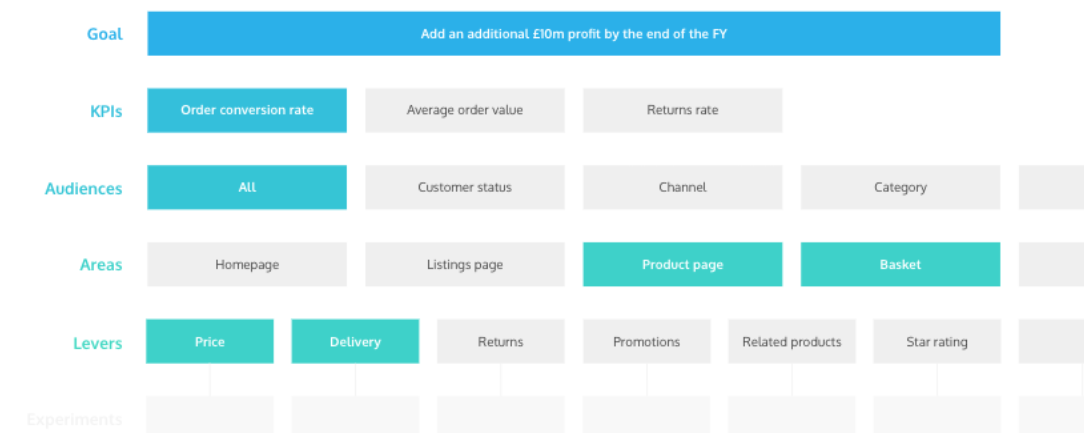Image resolution: width=1084 pixels, height=434 pixels.
Task: Toggle the All audience box
Action: point(247,187)
